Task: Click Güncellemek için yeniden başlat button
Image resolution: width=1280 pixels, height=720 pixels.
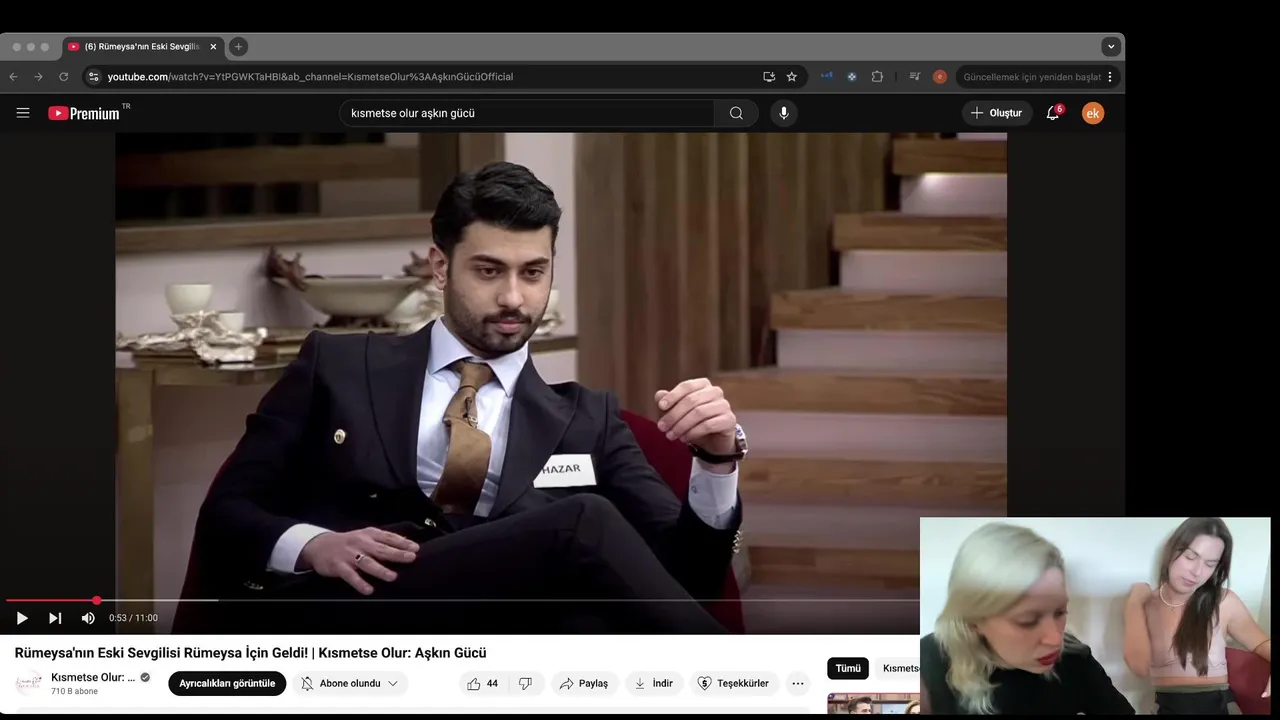Action: point(1031,76)
